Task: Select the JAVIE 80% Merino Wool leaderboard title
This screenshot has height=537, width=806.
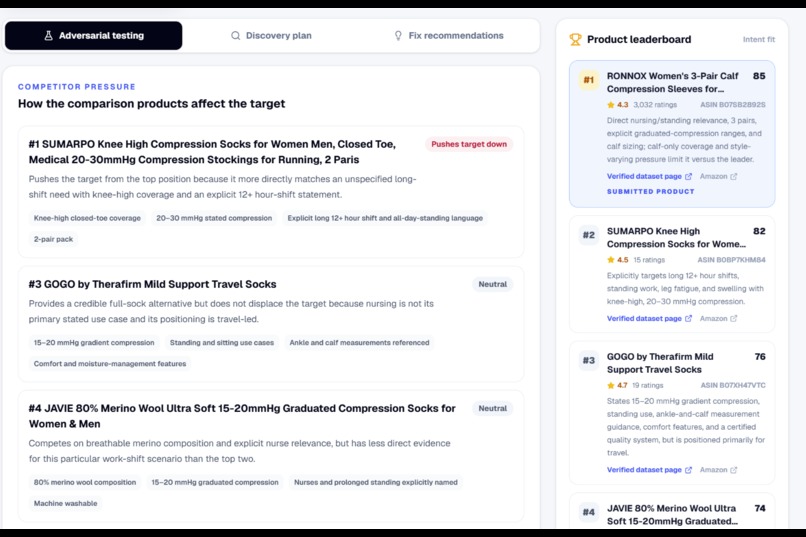Action: (672, 514)
